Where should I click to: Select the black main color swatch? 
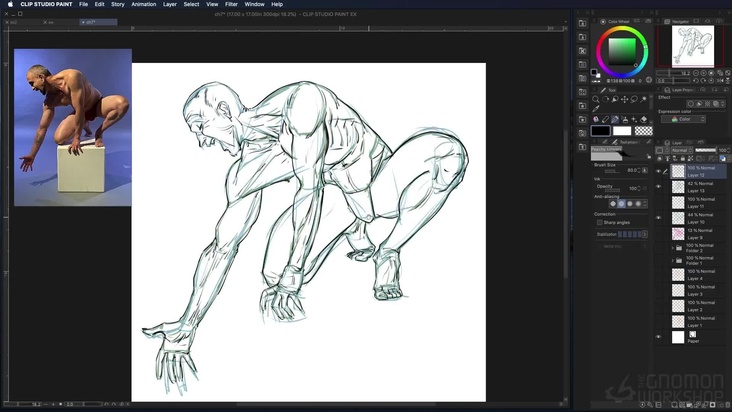click(600, 130)
